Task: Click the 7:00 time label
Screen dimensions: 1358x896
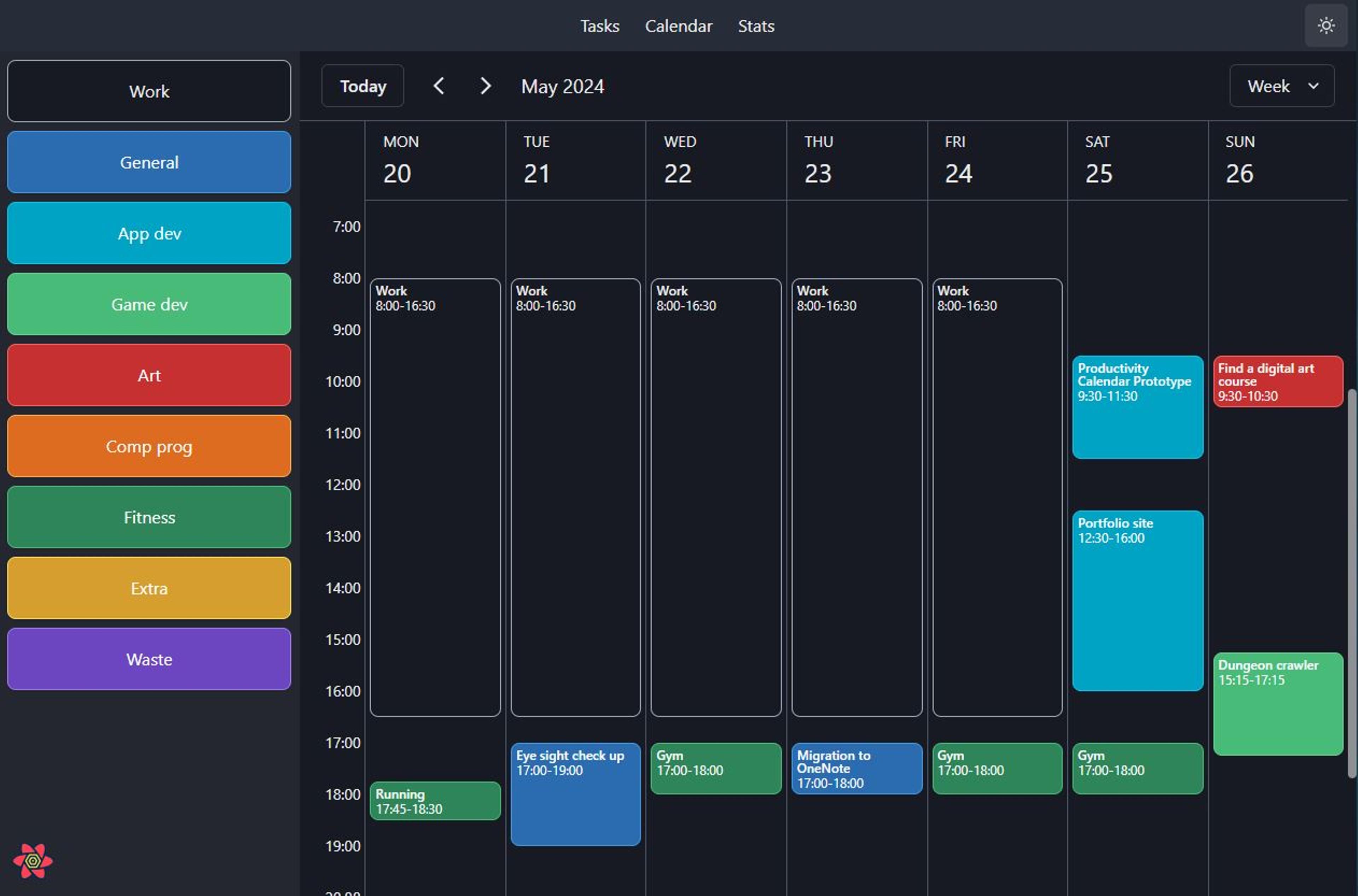Action: point(347,226)
